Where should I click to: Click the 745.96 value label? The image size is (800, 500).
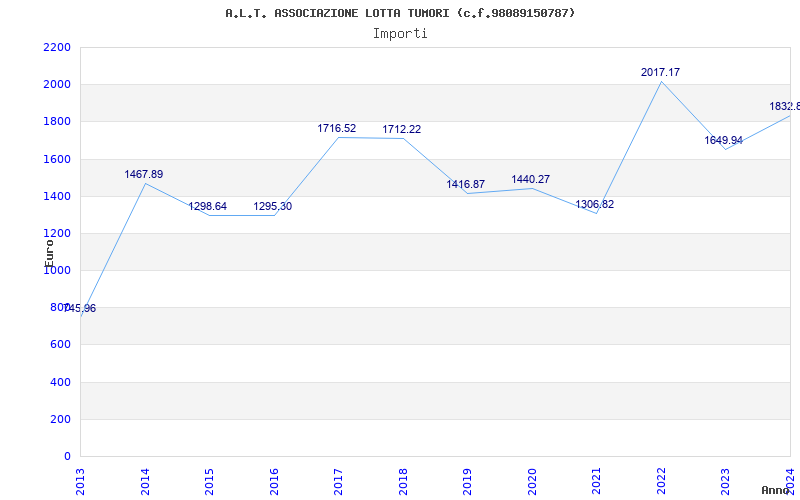tap(80, 309)
